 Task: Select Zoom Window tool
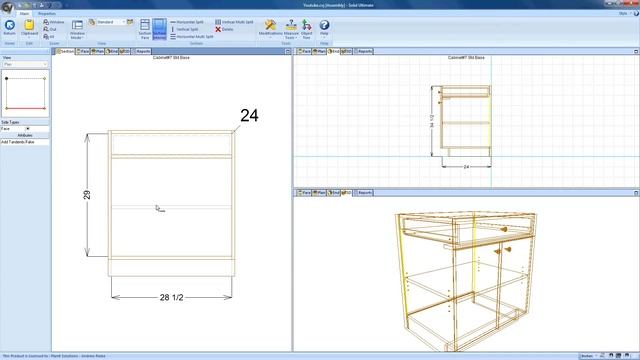pos(54,22)
